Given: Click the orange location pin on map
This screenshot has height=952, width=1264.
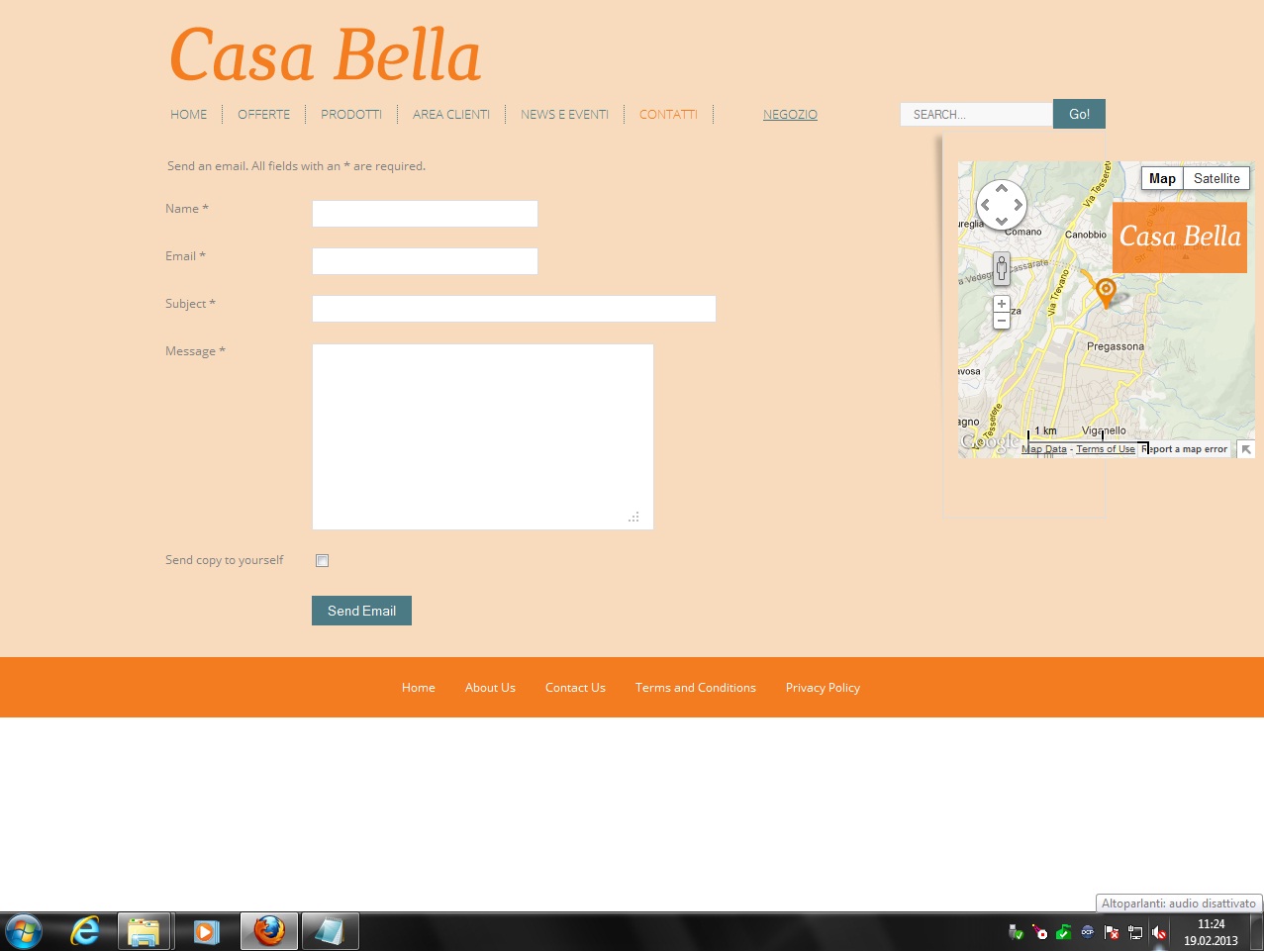Looking at the screenshot, I should [x=1107, y=293].
